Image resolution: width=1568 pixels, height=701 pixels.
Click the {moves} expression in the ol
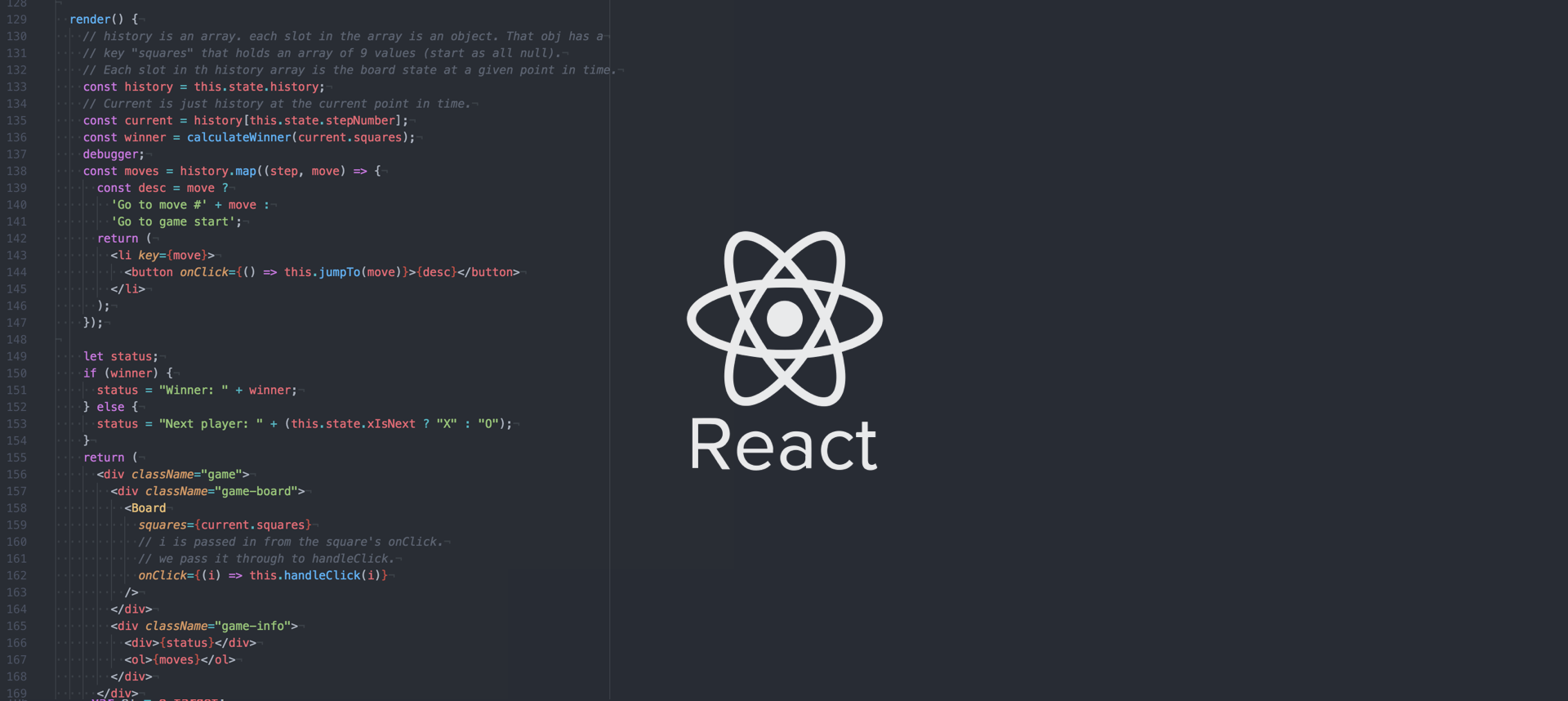pyautogui.click(x=176, y=659)
